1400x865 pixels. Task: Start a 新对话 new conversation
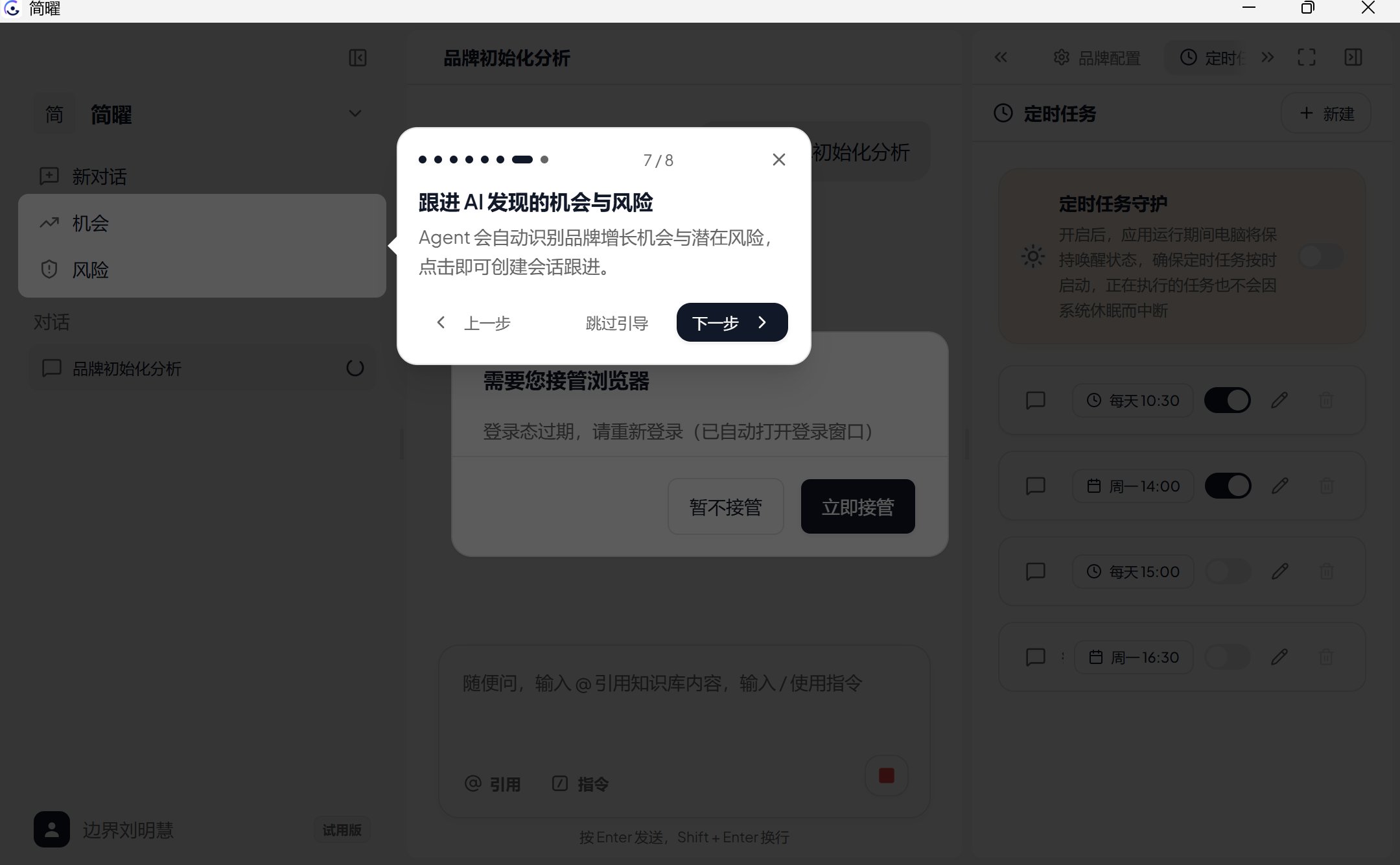click(x=202, y=176)
